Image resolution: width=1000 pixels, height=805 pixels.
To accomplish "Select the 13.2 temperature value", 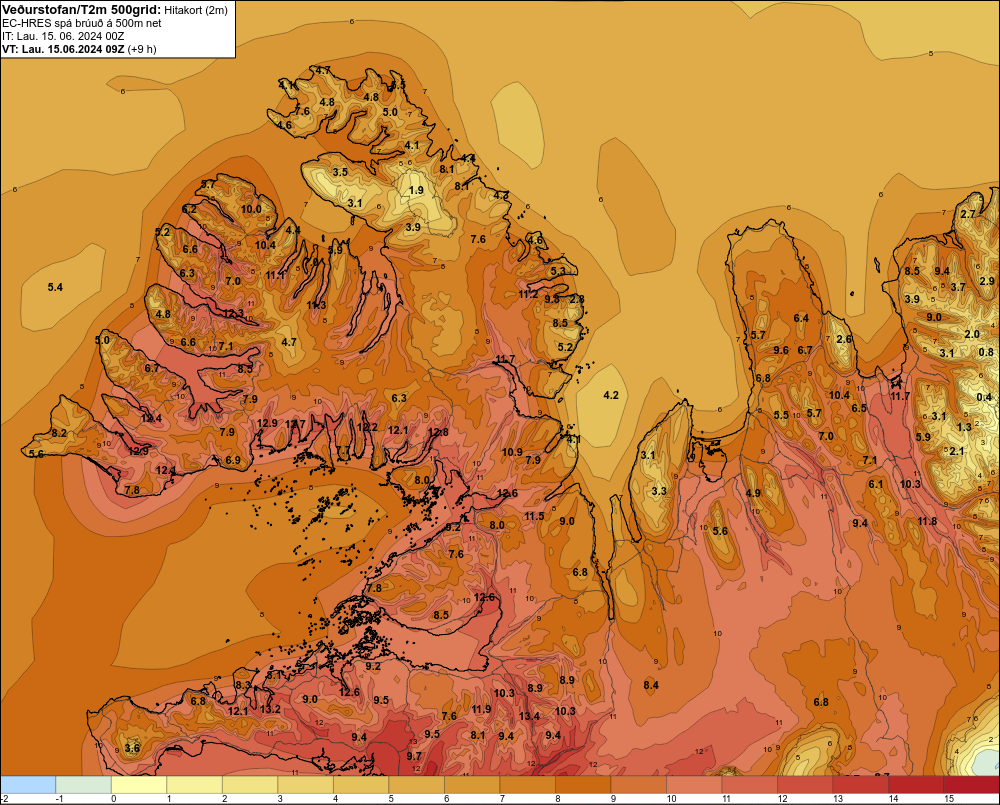I will 270,709.
